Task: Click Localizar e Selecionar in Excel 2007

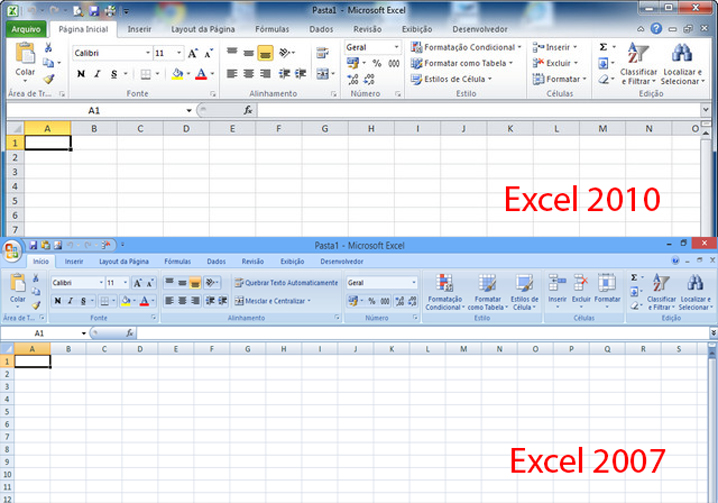Action: click(x=695, y=292)
